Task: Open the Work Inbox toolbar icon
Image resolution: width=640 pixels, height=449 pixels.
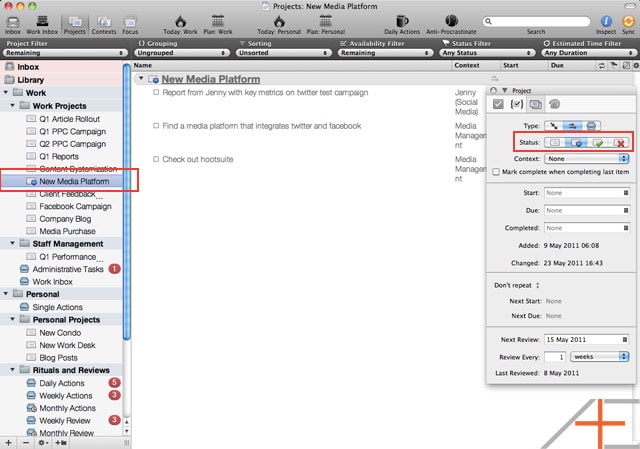Action: coord(42,25)
